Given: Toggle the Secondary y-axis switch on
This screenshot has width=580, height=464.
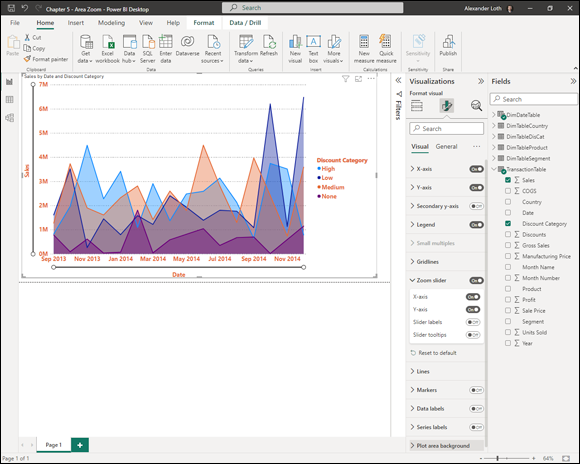Looking at the screenshot, I should pos(476,206).
